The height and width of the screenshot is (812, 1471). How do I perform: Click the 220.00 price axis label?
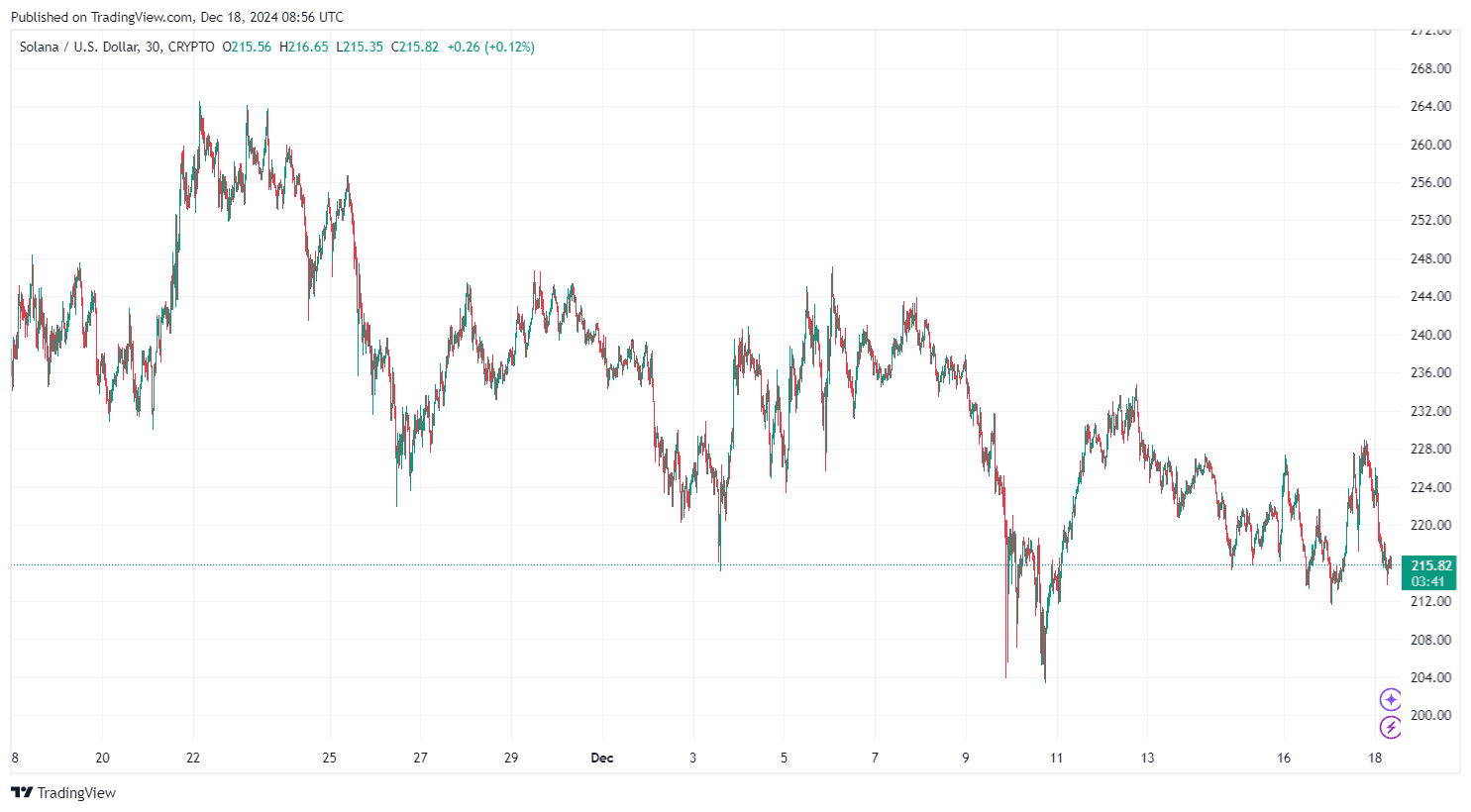tap(1430, 525)
